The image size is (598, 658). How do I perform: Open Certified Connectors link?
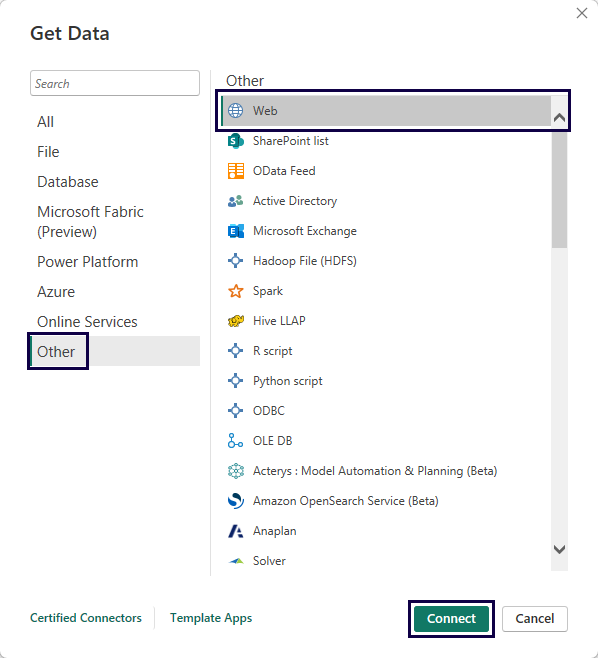86,618
